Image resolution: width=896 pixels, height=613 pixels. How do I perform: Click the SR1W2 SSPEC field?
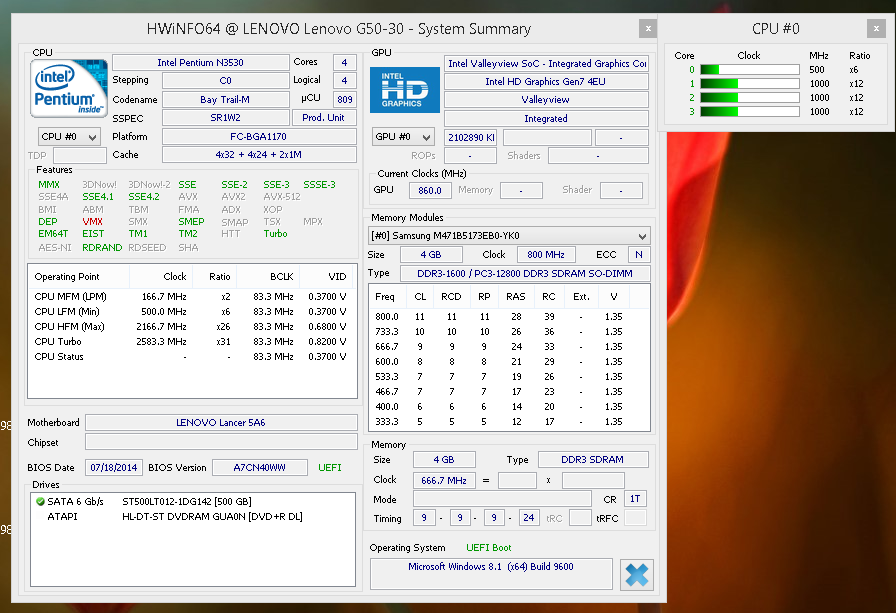pyautogui.click(x=226, y=118)
